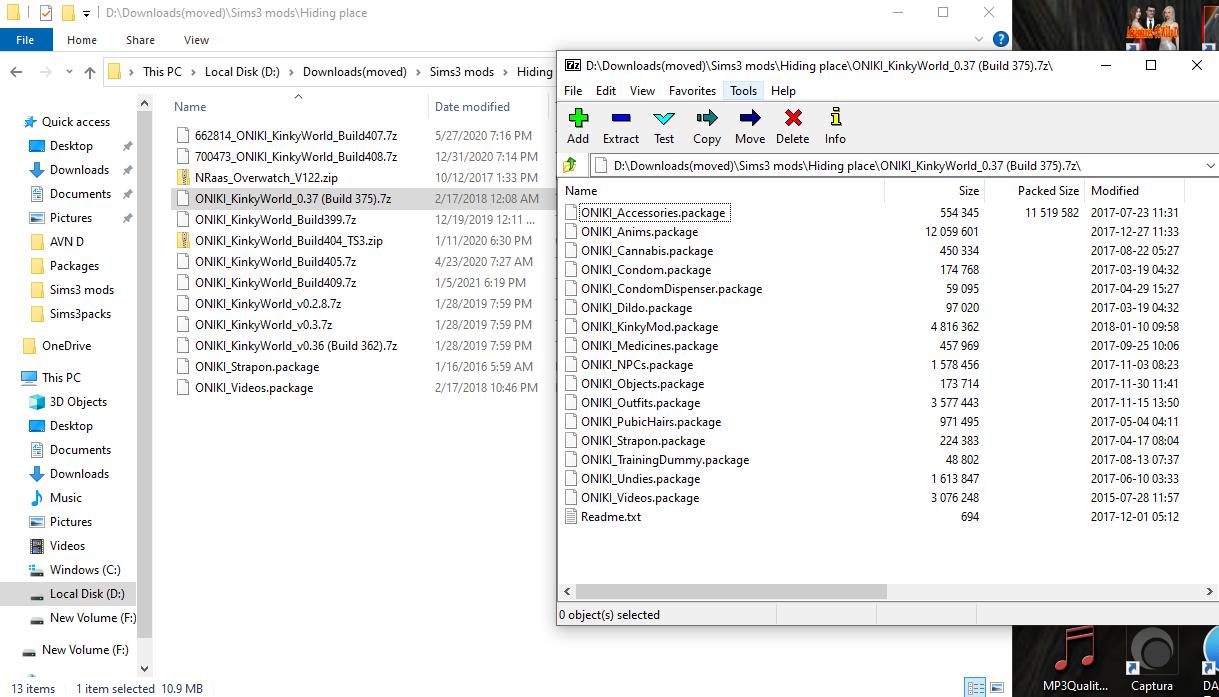
Task: Click the 7-Zip horizontal scrollbar right arrow
Action: coord(1210,592)
